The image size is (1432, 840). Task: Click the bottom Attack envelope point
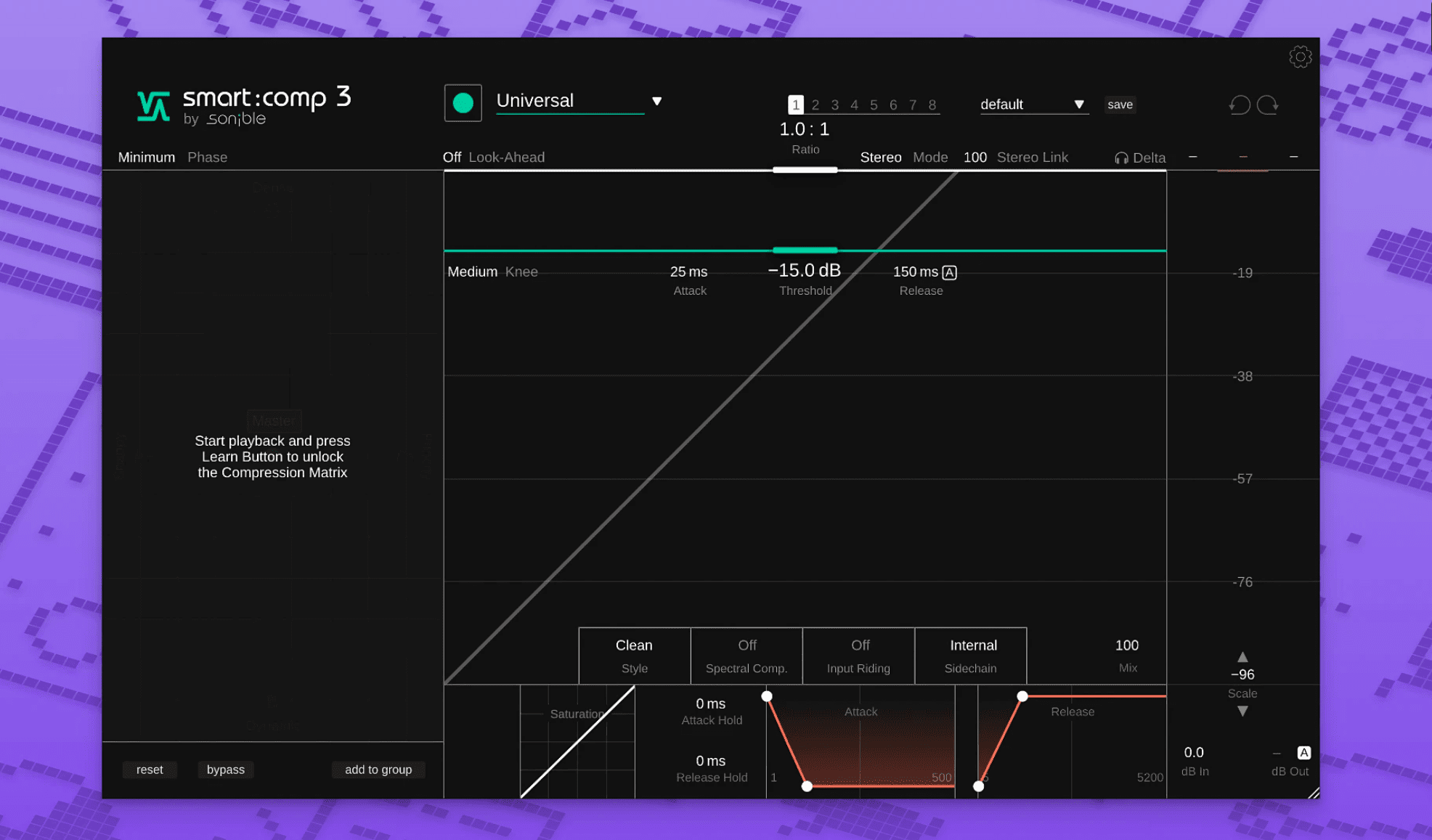(x=807, y=786)
